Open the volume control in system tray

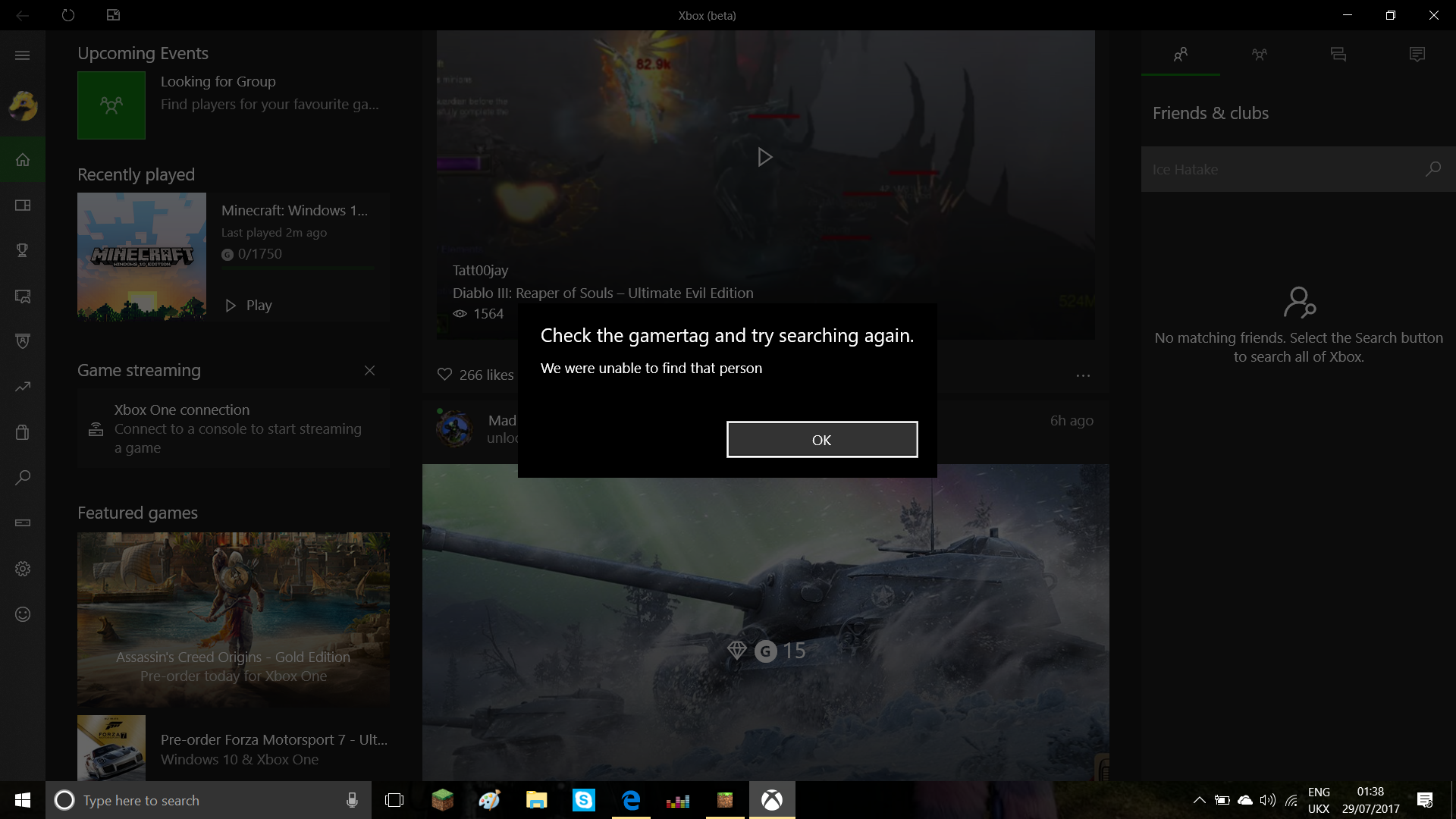tap(1267, 800)
